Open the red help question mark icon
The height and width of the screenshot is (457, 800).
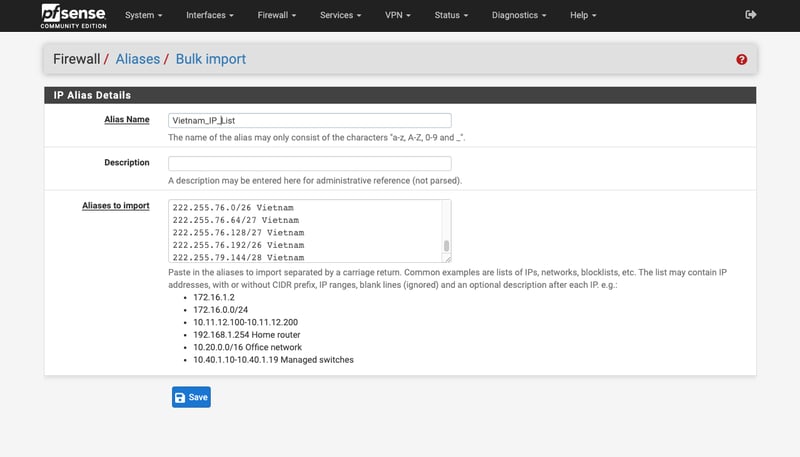tap(741, 60)
